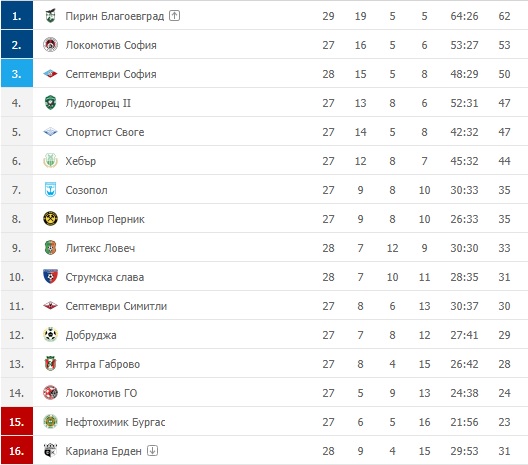Click the red rank 15 position cell

click(17, 421)
